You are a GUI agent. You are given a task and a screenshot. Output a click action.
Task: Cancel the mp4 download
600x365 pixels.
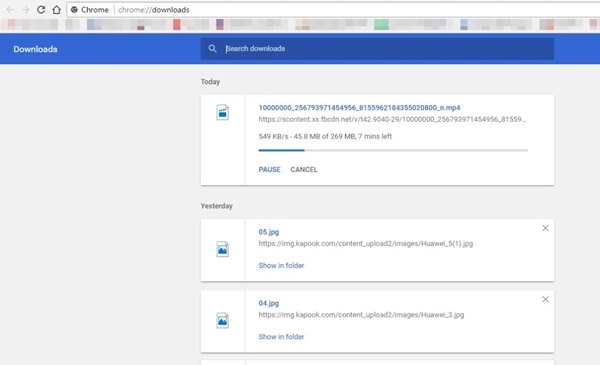pyautogui.click(x=304, y=169)
